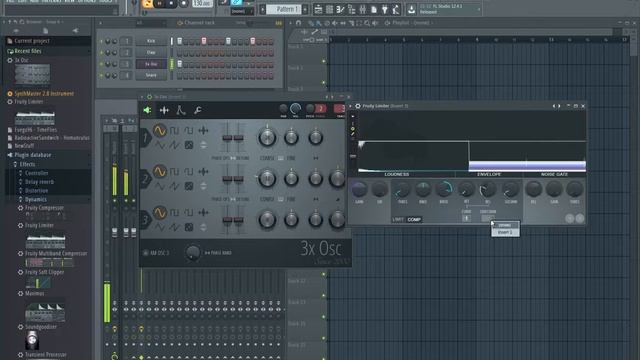The width and height of the screenshot is (640, 360).
Task: Click the Fruity Limiter gain knob
Action: [x=359, y=189]
